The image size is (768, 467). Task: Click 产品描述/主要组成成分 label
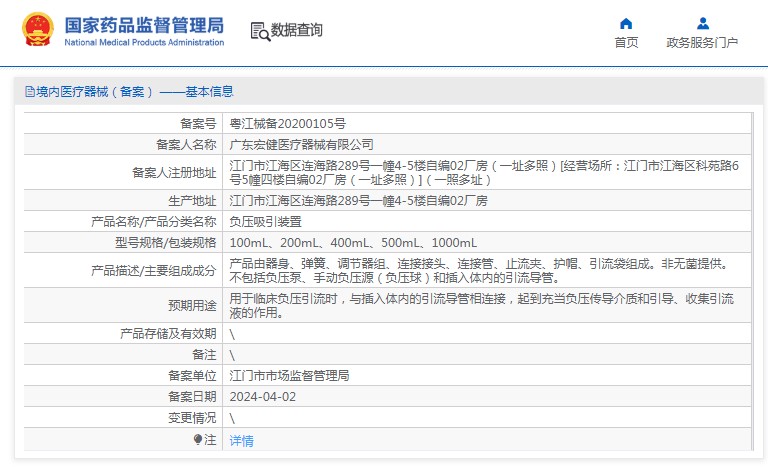click(x=153, y=270)
